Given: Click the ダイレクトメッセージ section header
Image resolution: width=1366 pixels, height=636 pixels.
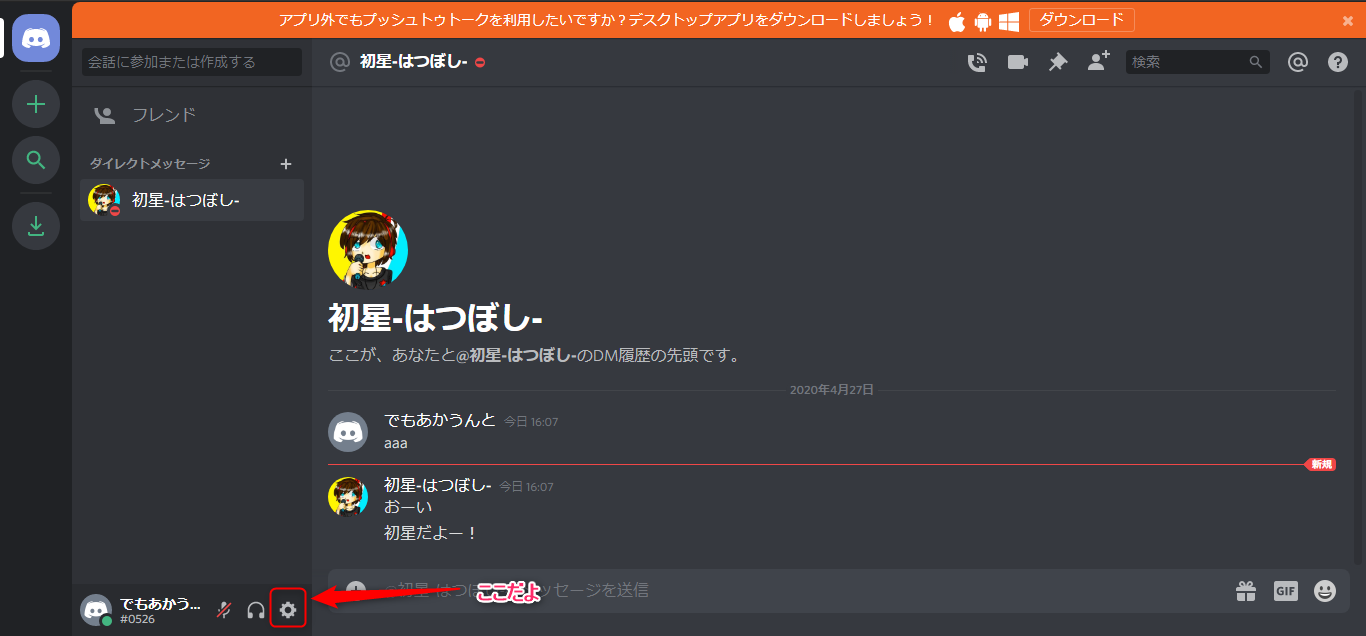Looking at the screenshot, I should pos(150,163).
